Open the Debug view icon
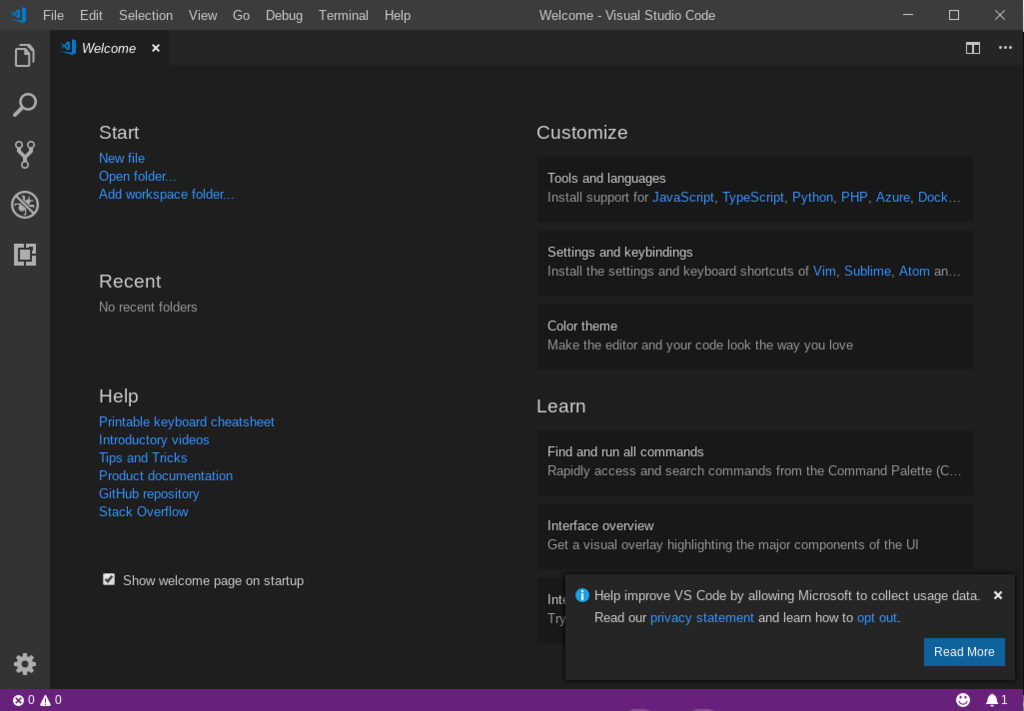 (25, 204)
